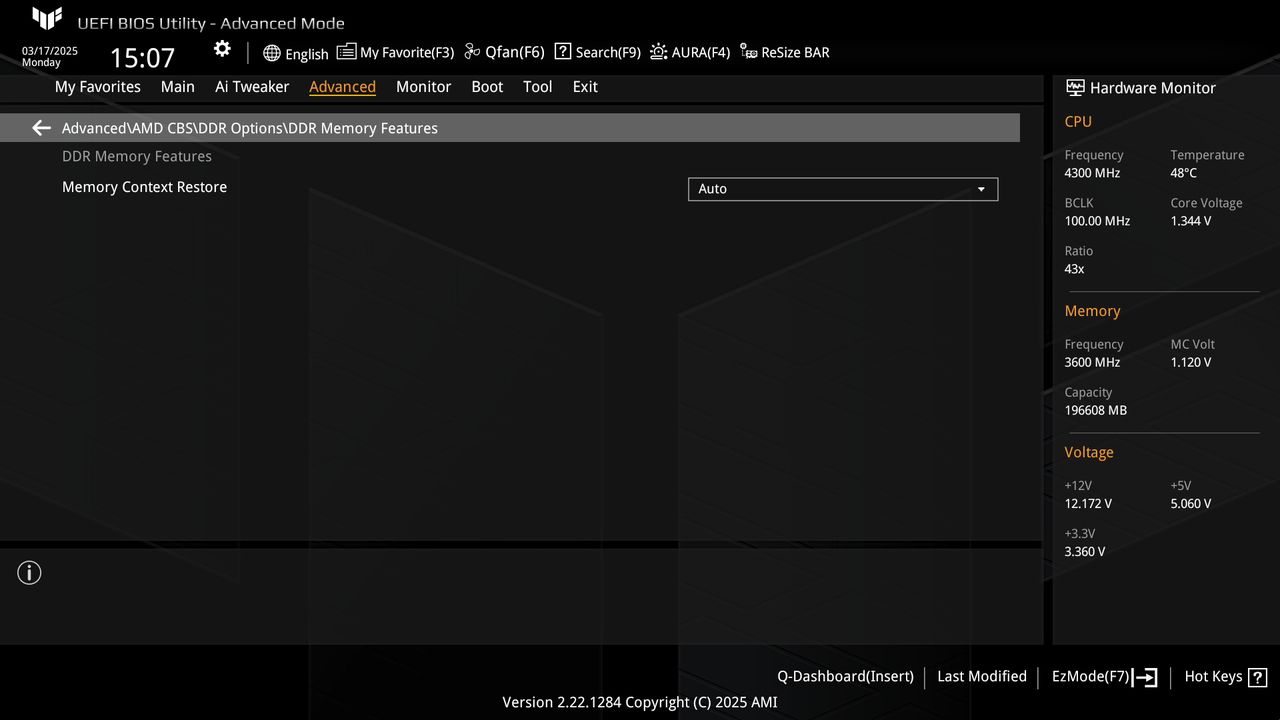Click the Ratio value 43x
Image resolution: width=1280 pixels, height=720 pixels.
(x=1074, y=269)
